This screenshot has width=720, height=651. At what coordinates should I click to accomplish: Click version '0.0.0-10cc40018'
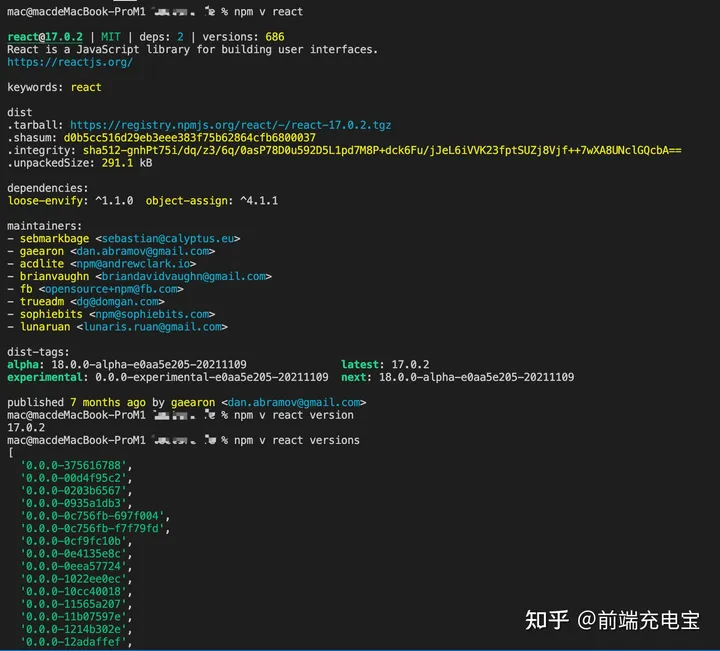(x=73, y=592)
